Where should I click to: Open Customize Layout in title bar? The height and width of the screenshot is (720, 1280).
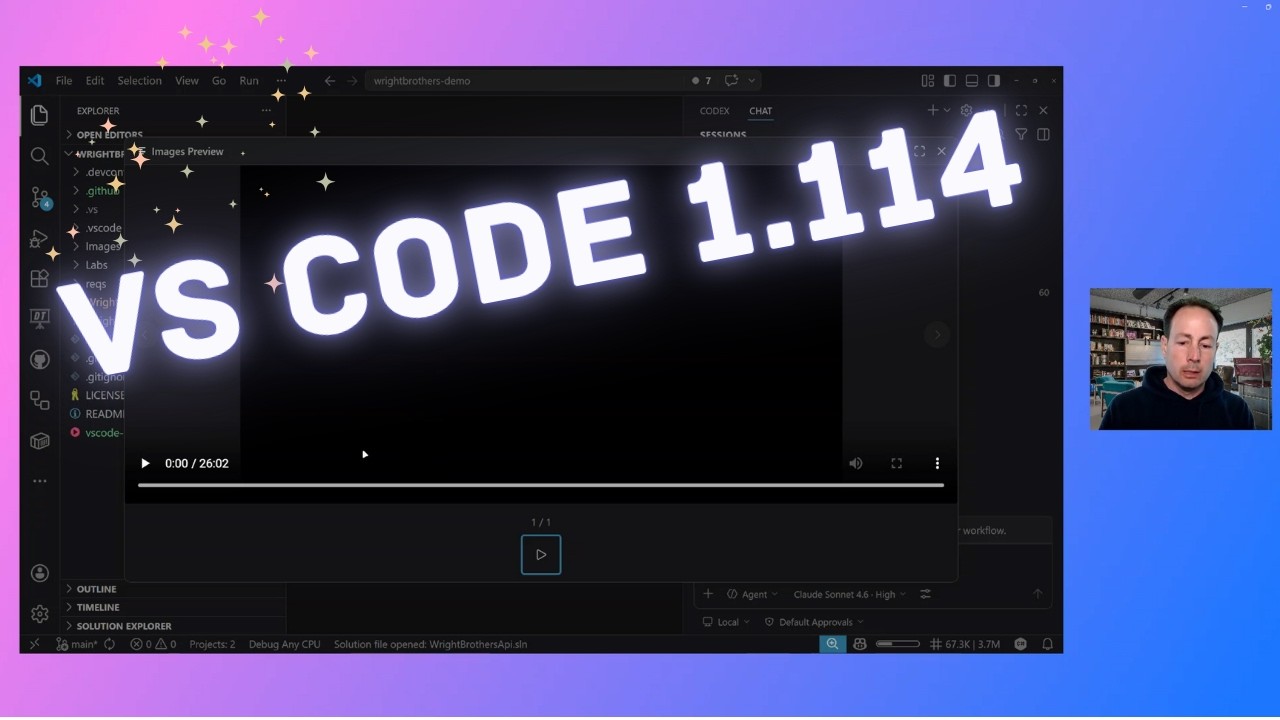point(928,81)
